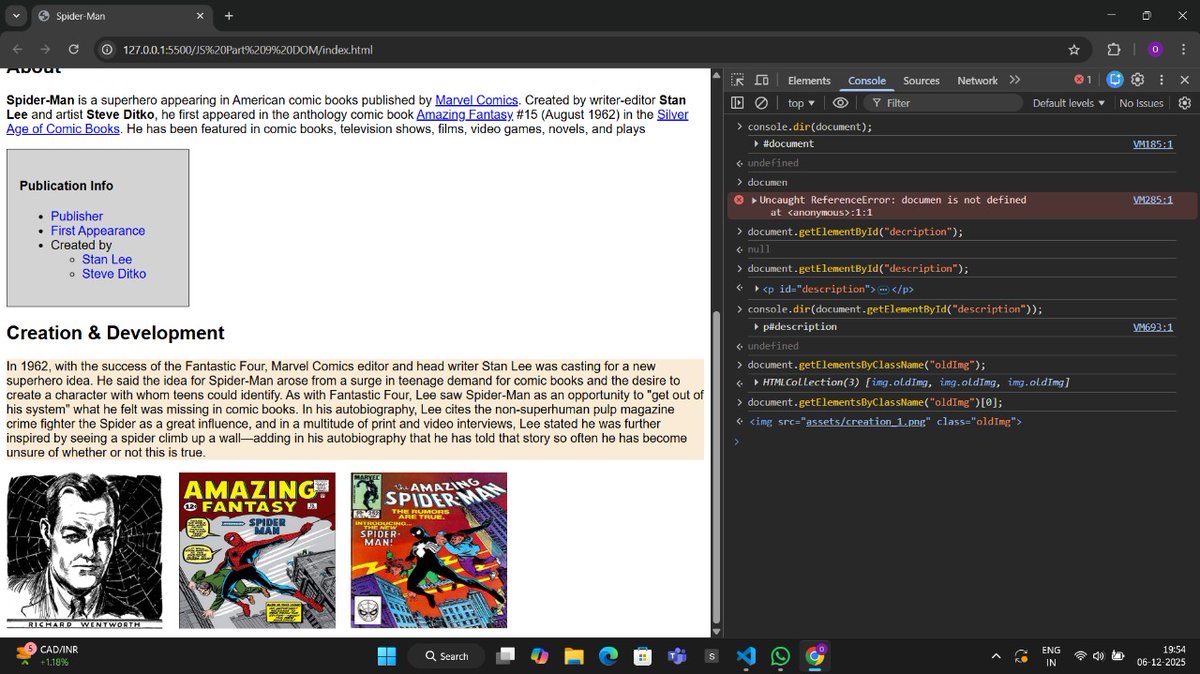Launch WhatsApp from the taskbar
The height and width of the screenshot is (674, 1200).
pyautogui.click(x=780, y=656)
